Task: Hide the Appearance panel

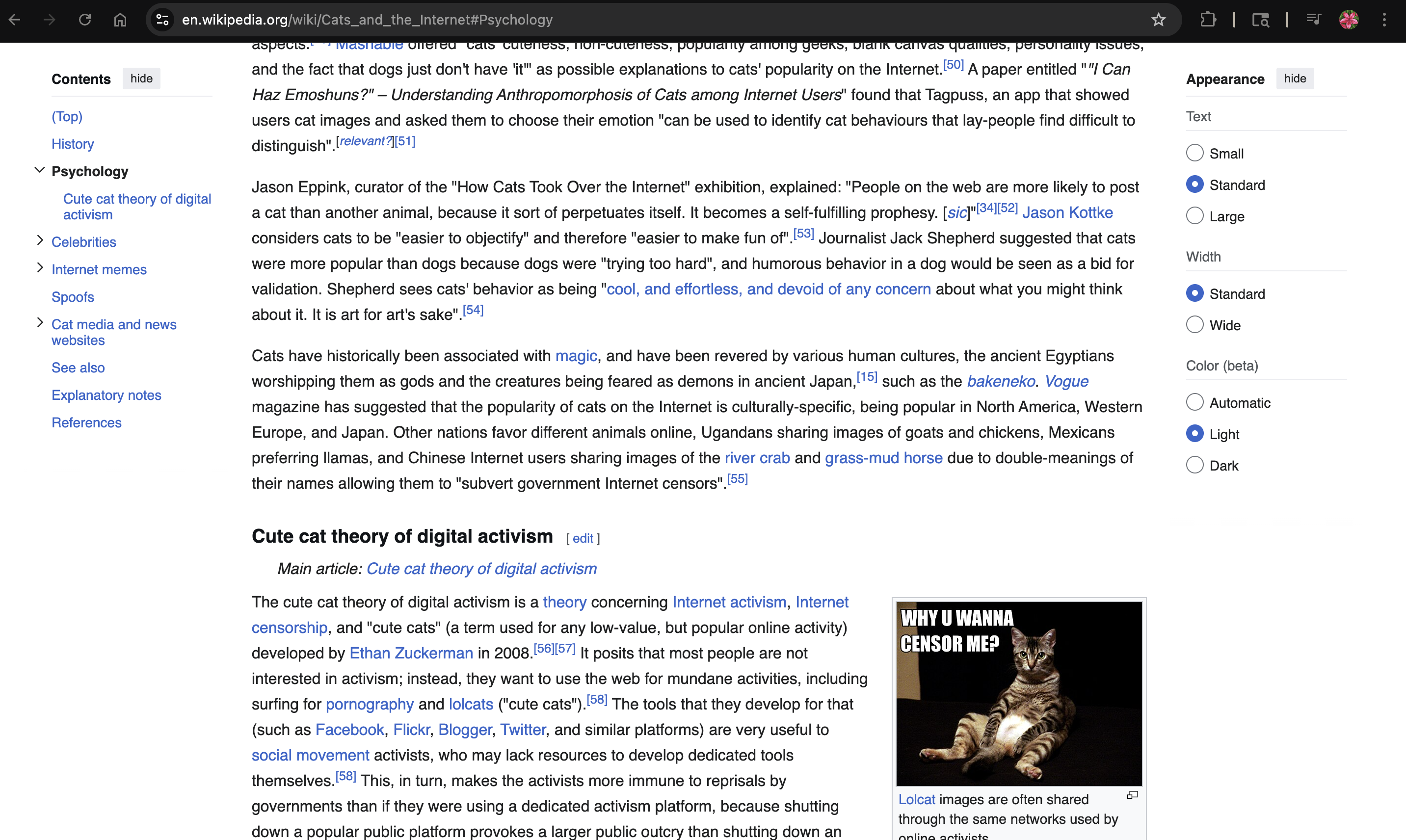Action: [1295, 79]
